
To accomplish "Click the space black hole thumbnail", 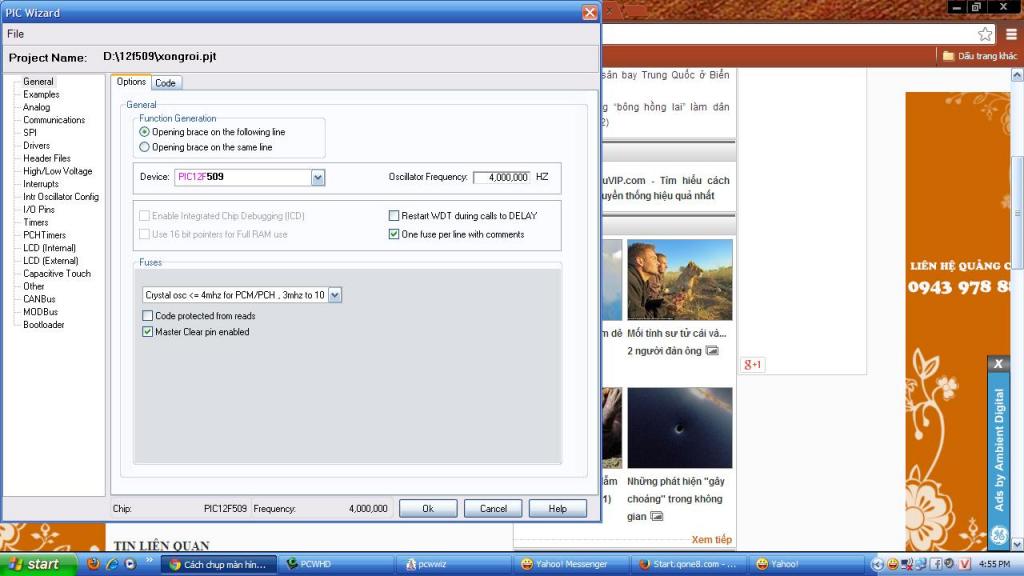I will coord(679,428).
